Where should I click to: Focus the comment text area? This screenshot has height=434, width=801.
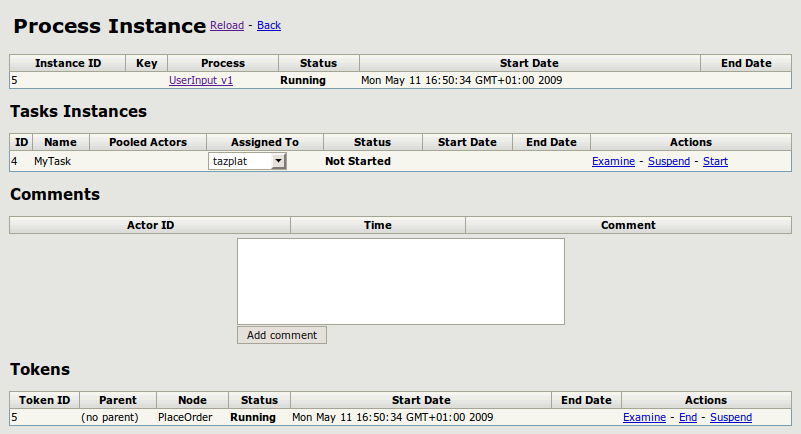(400, 281)
